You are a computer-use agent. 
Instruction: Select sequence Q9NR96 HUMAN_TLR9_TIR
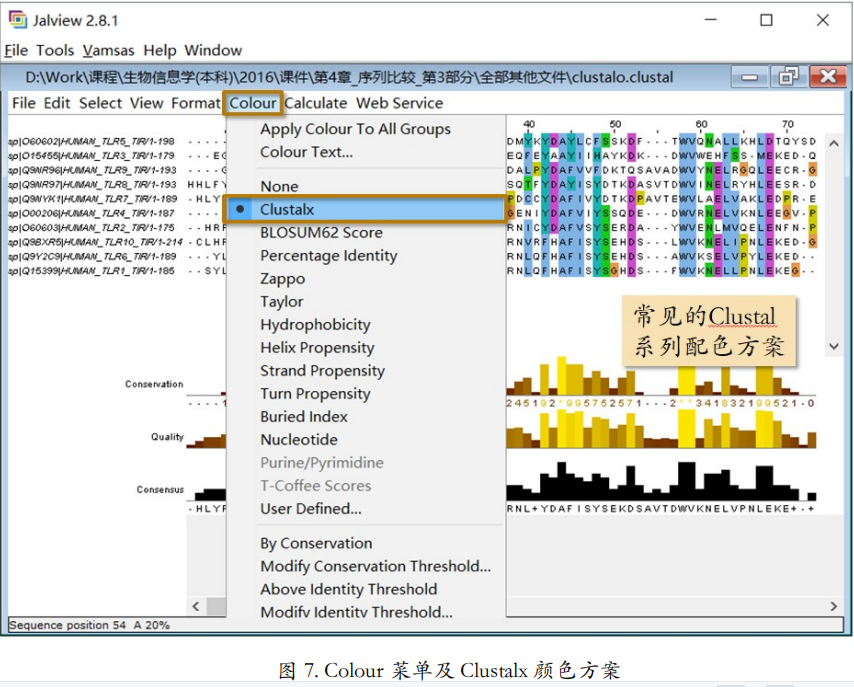[x=93, y=170]
